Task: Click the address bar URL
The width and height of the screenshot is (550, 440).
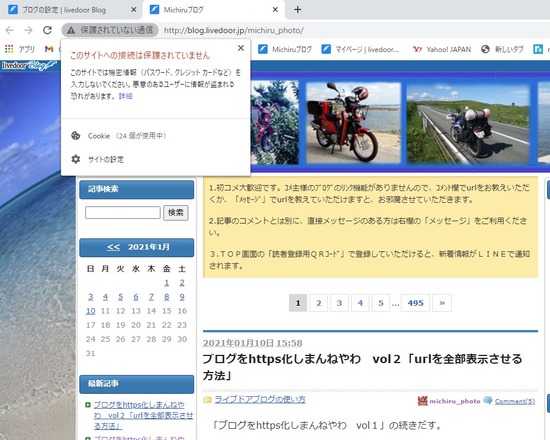Action: point(234,31)
